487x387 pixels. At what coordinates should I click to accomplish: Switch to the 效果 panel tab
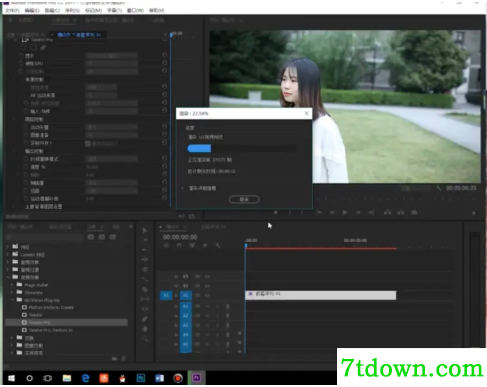tap(91, 227)
